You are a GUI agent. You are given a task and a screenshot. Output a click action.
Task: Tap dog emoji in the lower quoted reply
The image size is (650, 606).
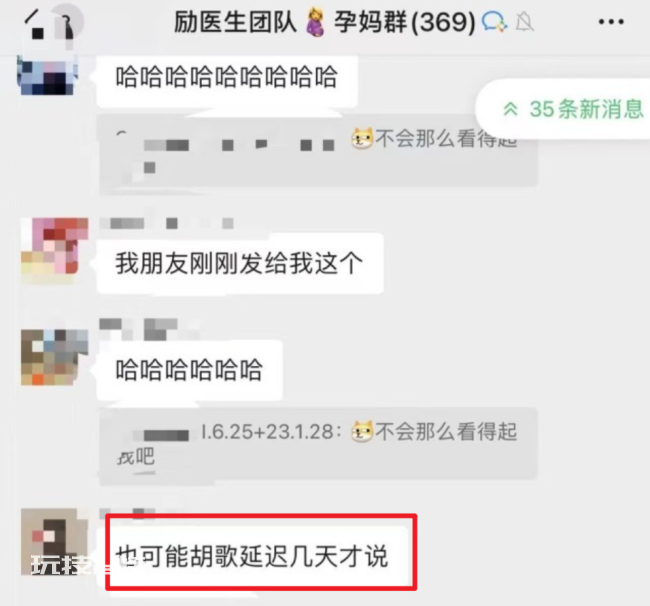point(362,431)
